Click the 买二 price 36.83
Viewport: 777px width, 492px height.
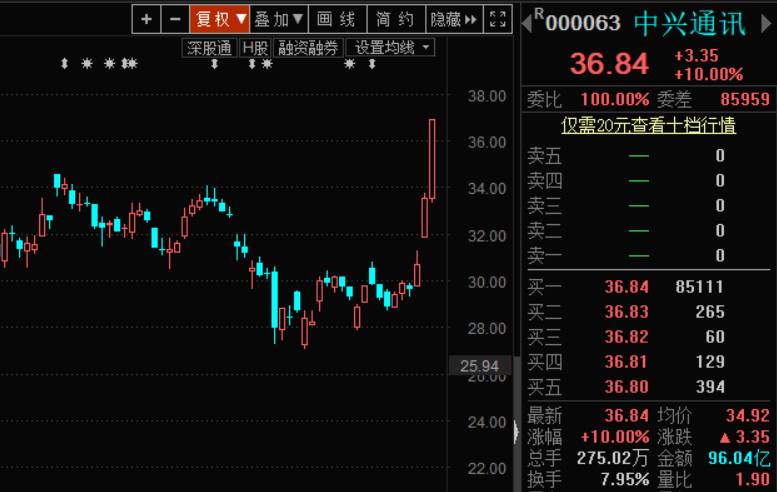627,312
